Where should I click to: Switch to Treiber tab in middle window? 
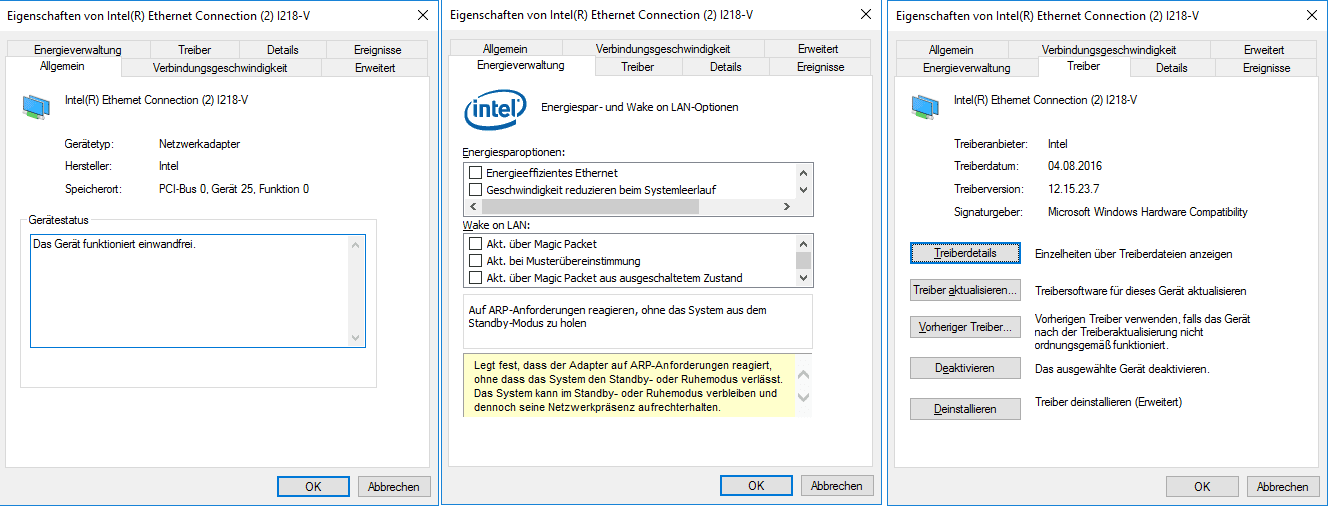(x=638, y=67)
